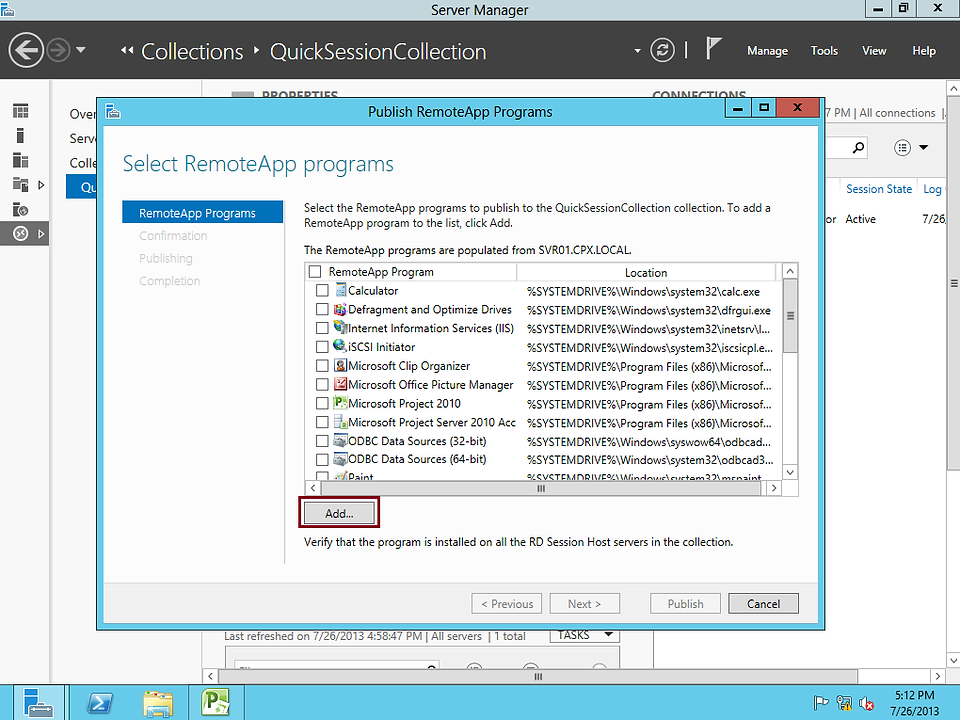Screen dimensions: 960x720
Task: Check the select-all RemoteApp Program checkbox
Action: pyautogui.click(x=315, y=271)
